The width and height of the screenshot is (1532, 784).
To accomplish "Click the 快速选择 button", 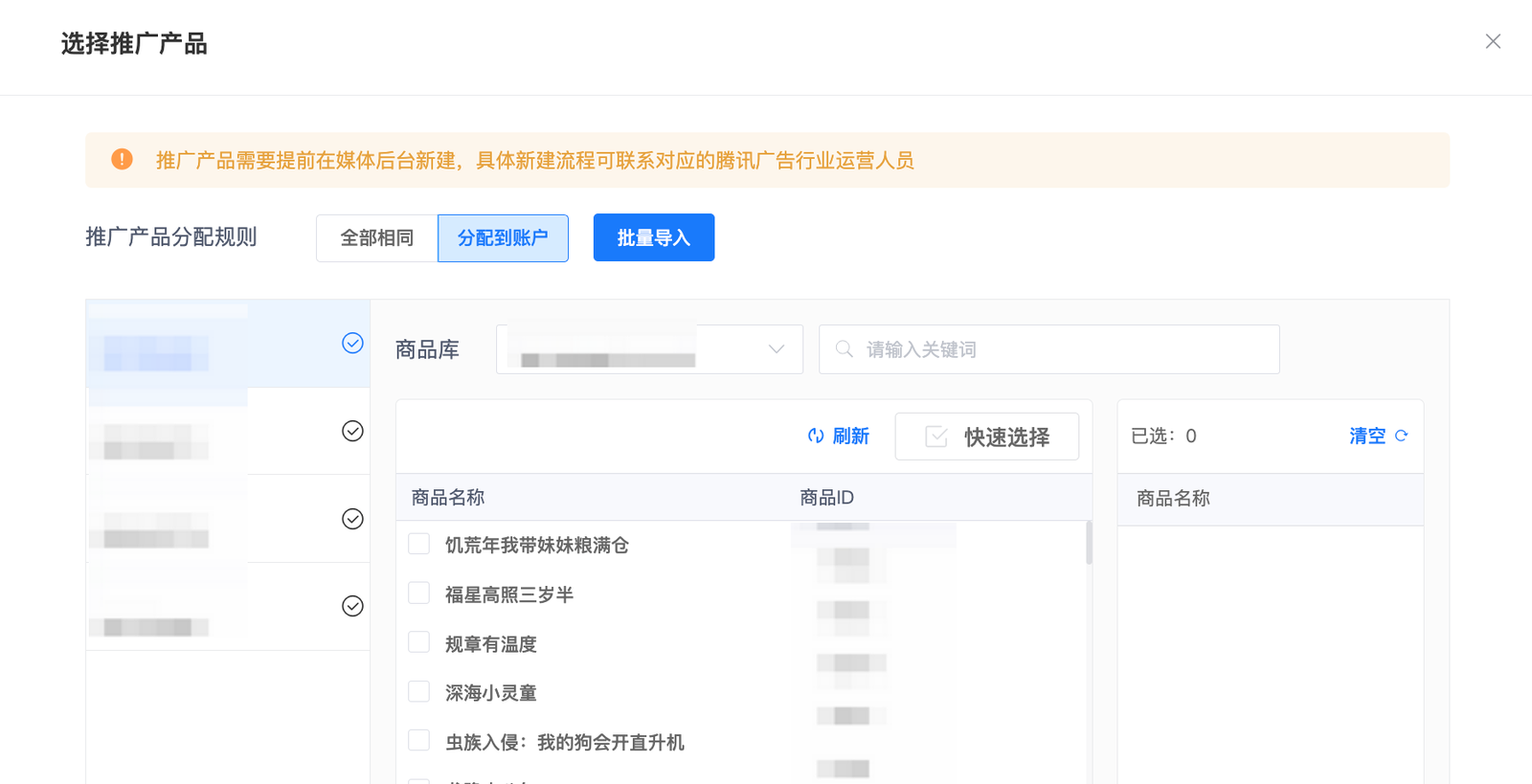I will (x=987, y=437).
